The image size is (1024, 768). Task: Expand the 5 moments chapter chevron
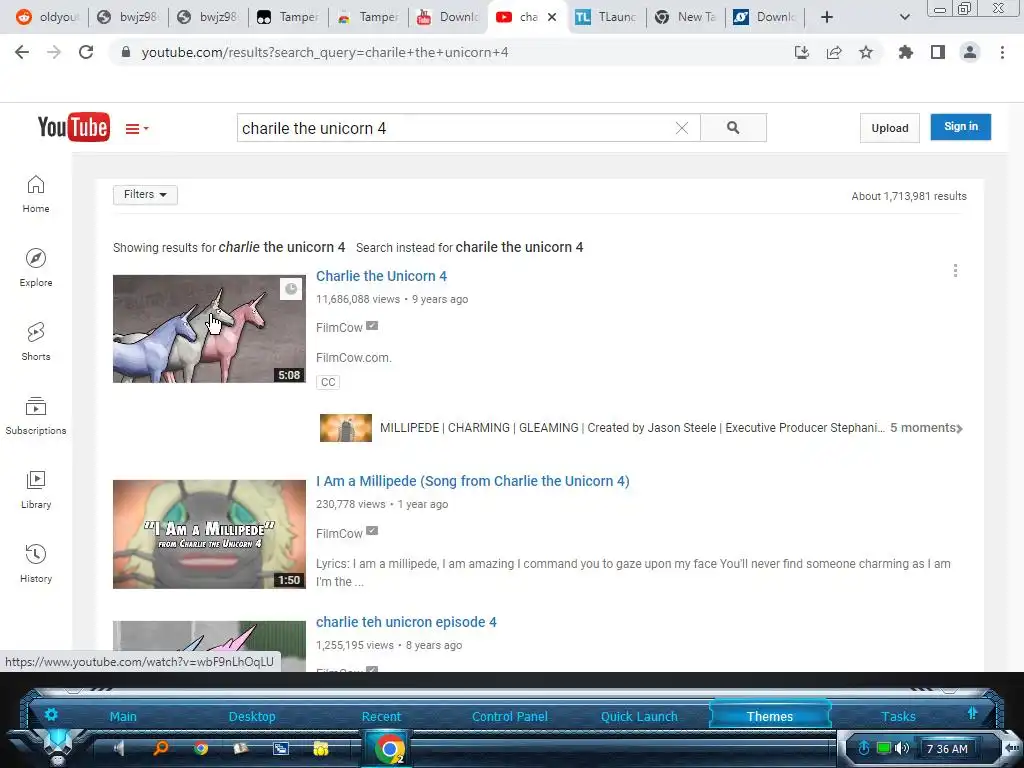coord(959,428)
